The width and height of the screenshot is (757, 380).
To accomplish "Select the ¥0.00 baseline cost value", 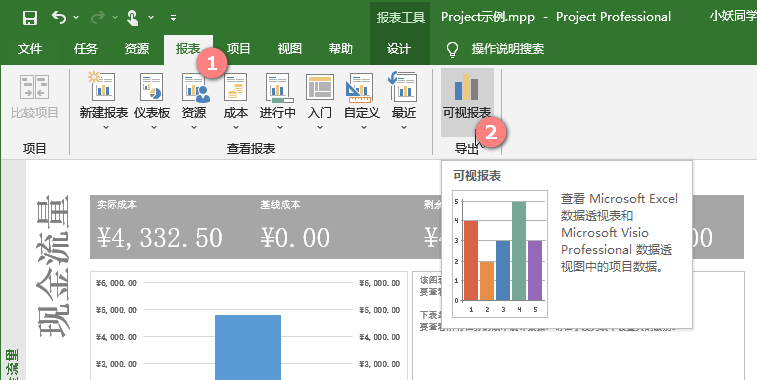I will [x=295, y=238].
